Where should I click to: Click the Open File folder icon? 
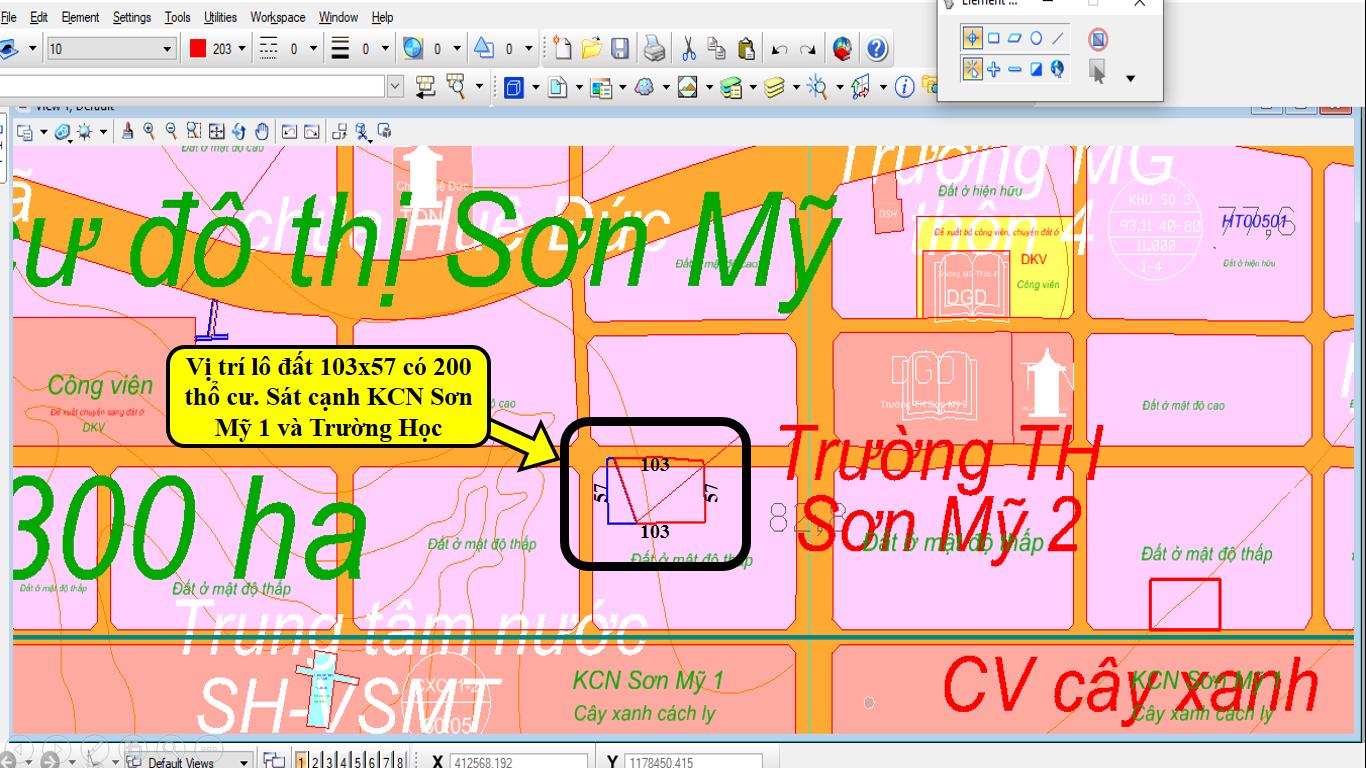591,48
